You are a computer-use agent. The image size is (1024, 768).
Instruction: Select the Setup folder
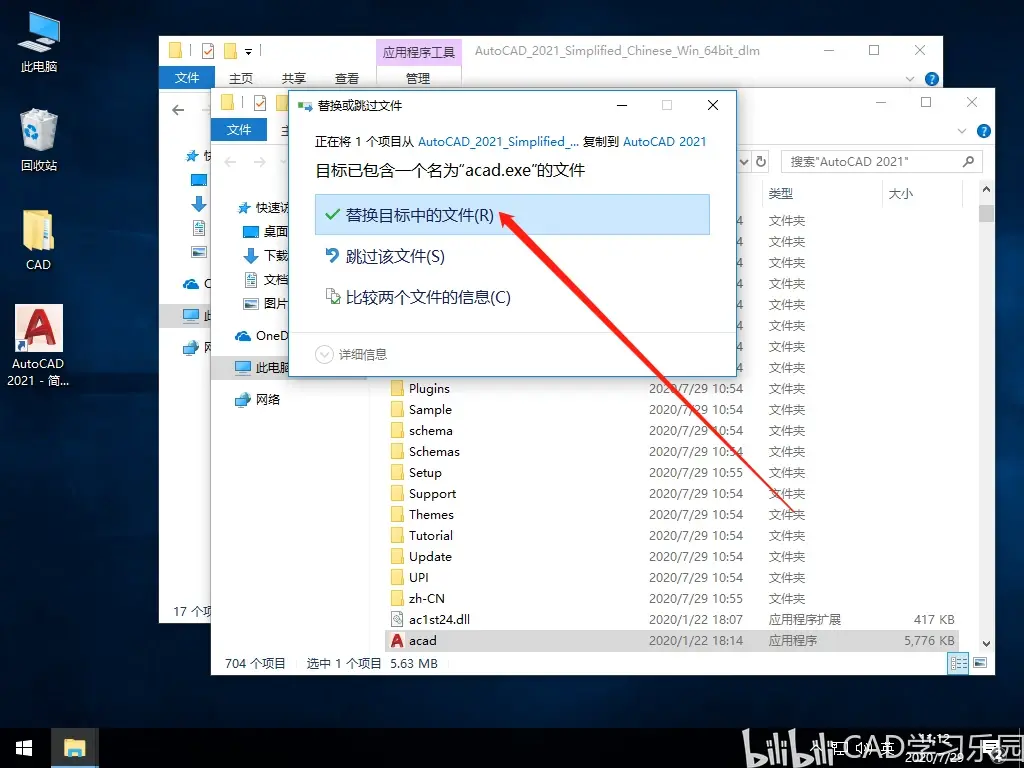click(425, 472)
